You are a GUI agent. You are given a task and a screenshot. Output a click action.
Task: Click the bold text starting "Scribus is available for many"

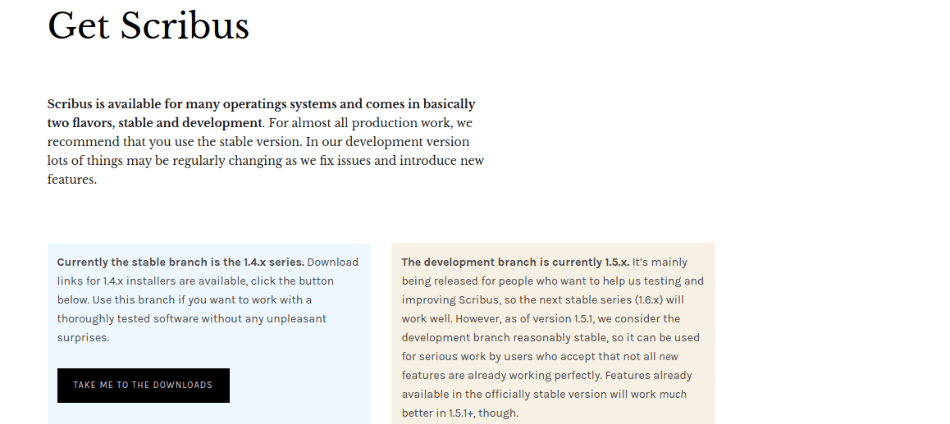tap(261, 113)
